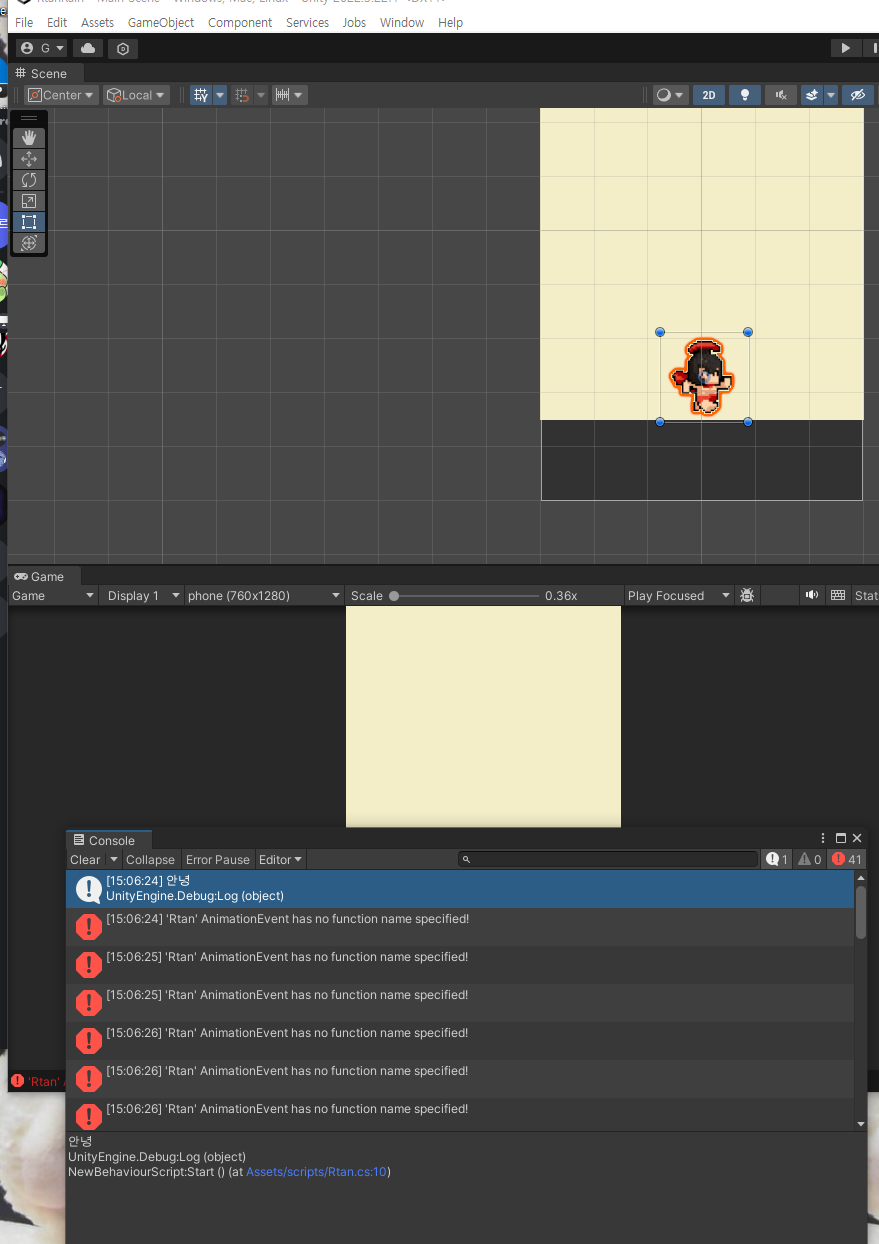Toggle Game view shortcuts keyboard icon

pos(838,595)
